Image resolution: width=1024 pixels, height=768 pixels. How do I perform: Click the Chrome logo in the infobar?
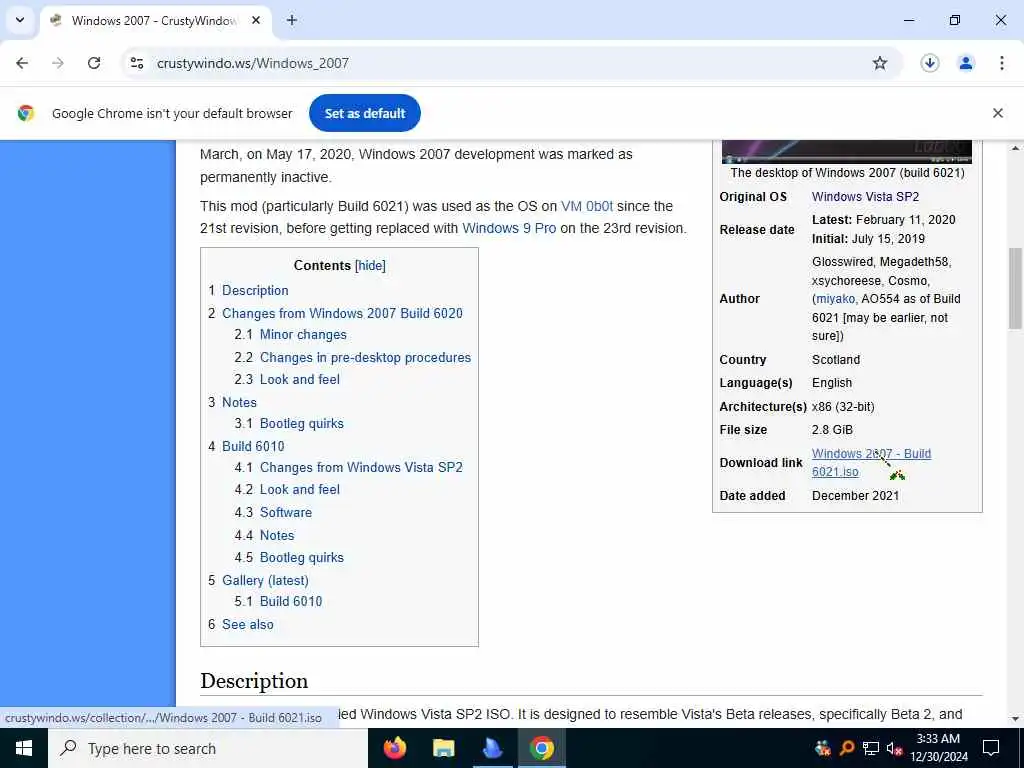coord(25,113)
